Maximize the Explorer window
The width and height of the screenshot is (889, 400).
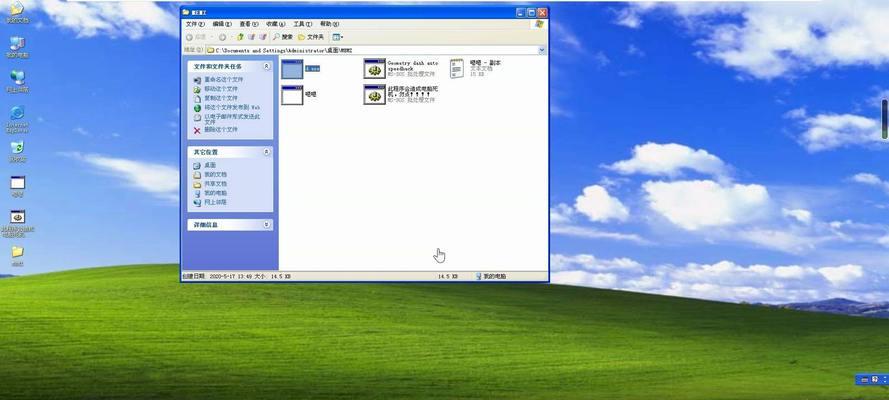pos(532,12)
